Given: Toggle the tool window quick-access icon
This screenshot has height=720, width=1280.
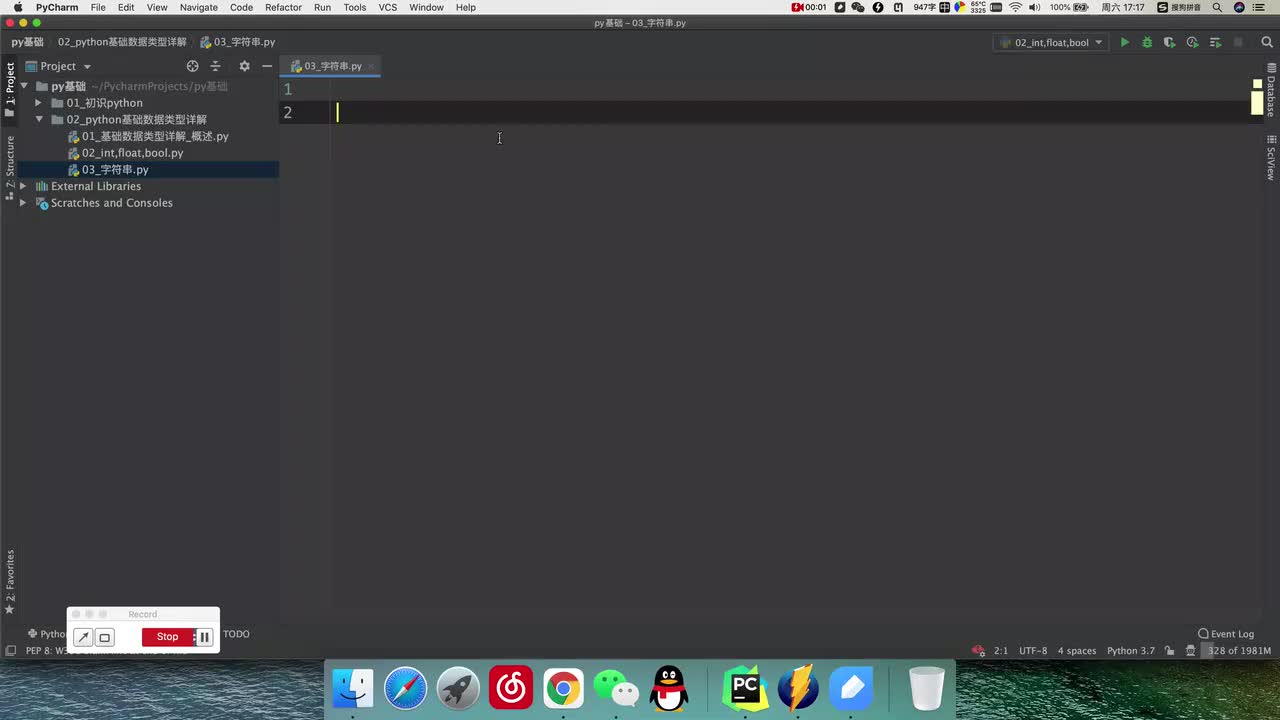Looking at the screenshot, I should click(10, 651).
